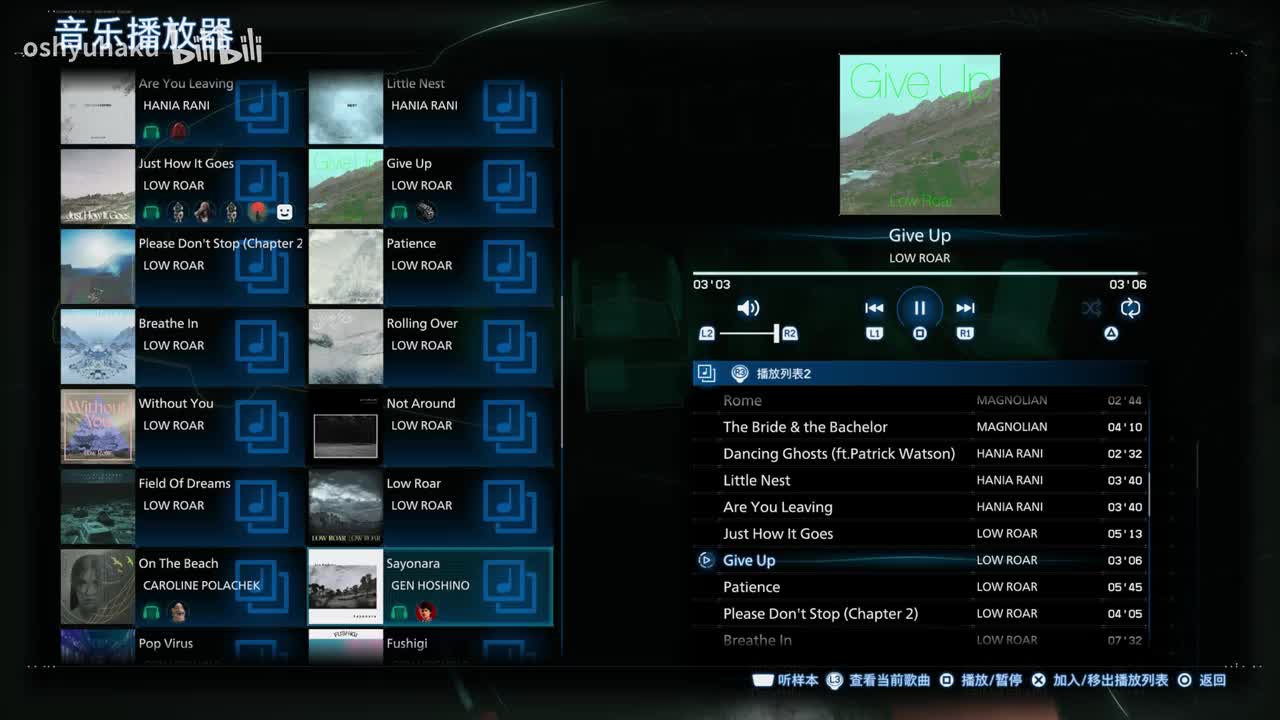Viewport: 1280px width, 720px height.
Task: Select Rome in the playlist
Action: click(x=920, y=400)
